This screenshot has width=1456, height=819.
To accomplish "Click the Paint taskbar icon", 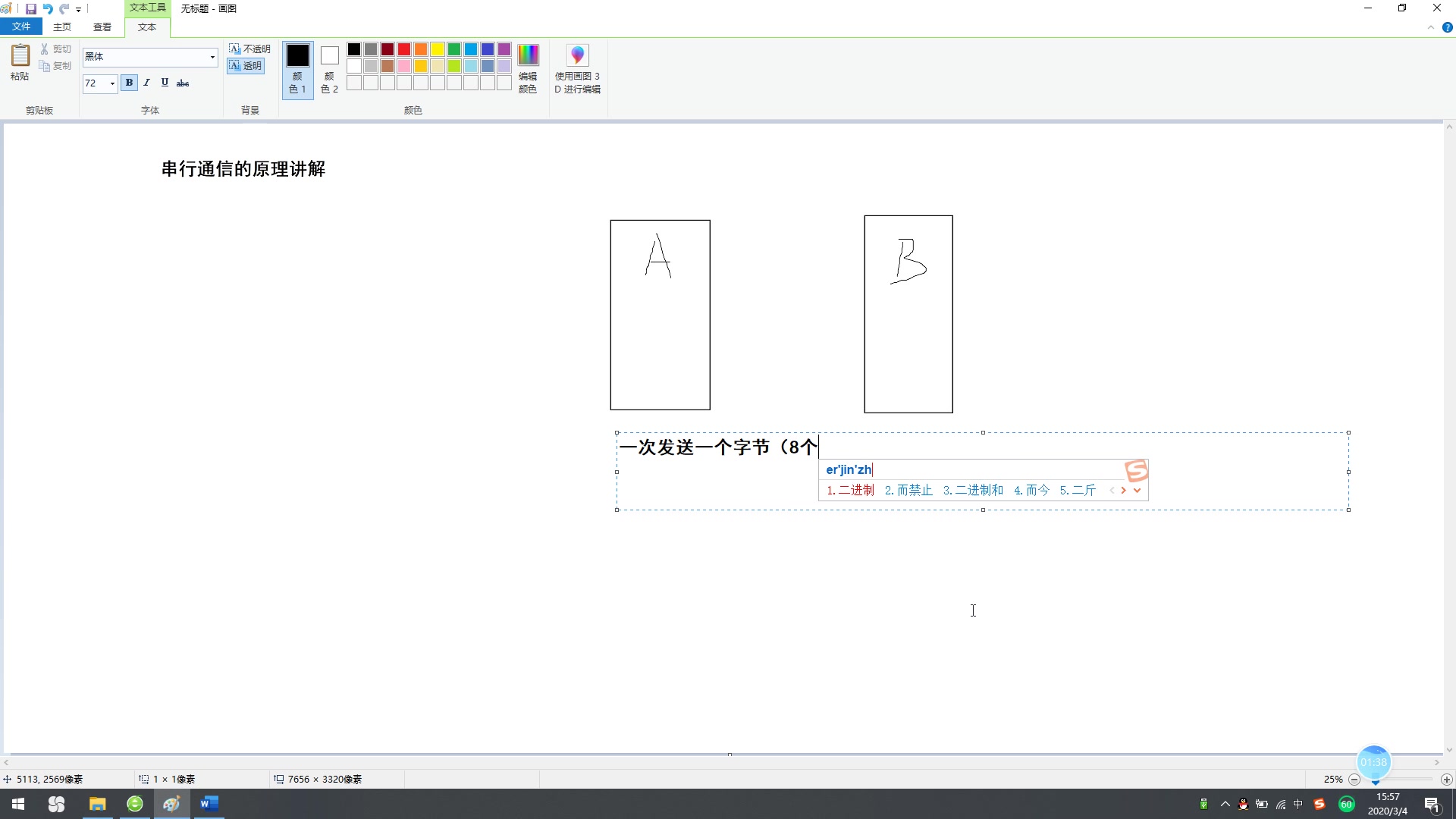I will pyautogui.click(x=171, y=804).
